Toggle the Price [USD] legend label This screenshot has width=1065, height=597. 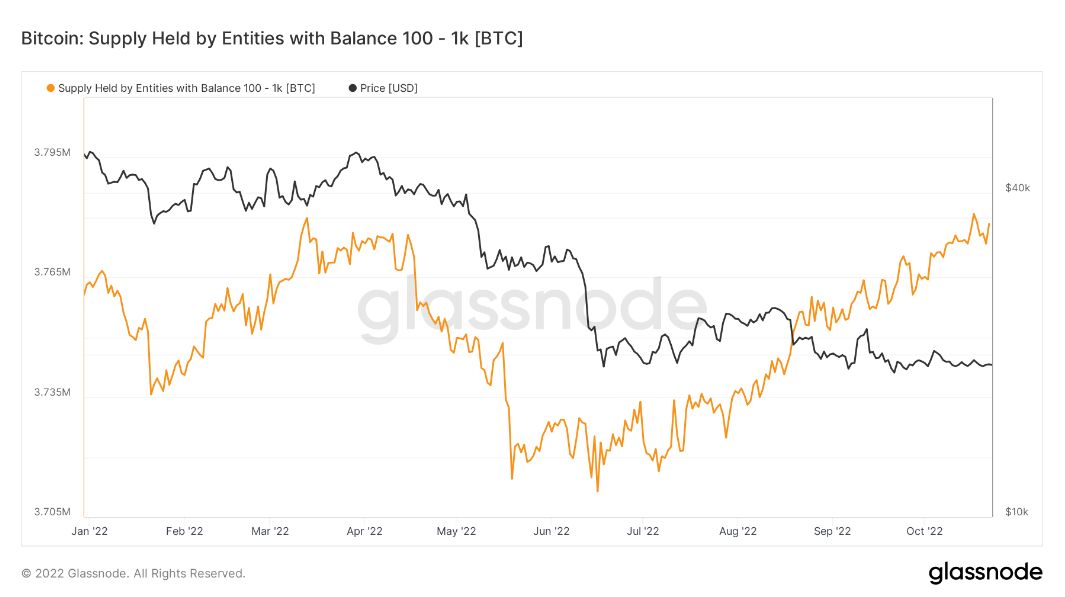388,88
